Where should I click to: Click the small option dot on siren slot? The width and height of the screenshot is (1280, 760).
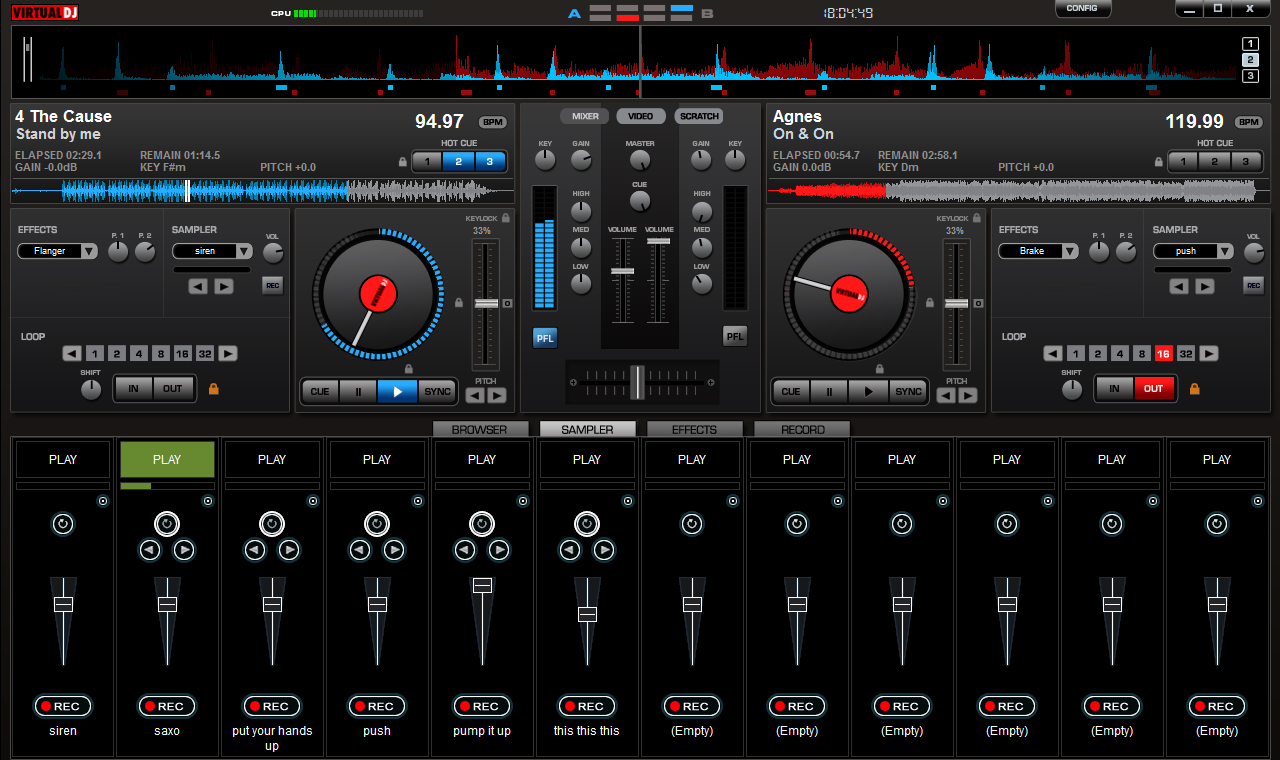coord(103,501)
